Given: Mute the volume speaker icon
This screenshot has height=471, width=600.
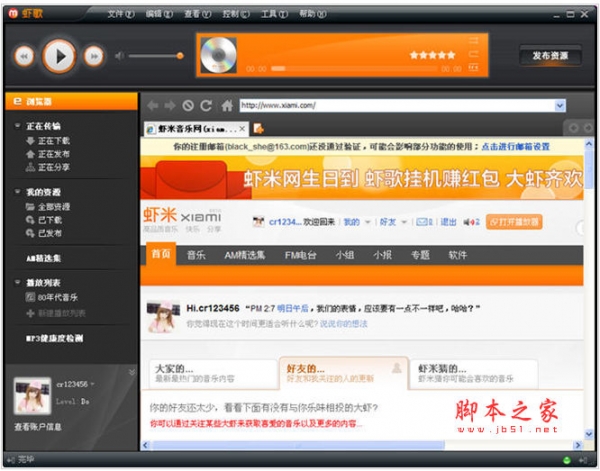Looking at the screenshot, I should point(119,56).
